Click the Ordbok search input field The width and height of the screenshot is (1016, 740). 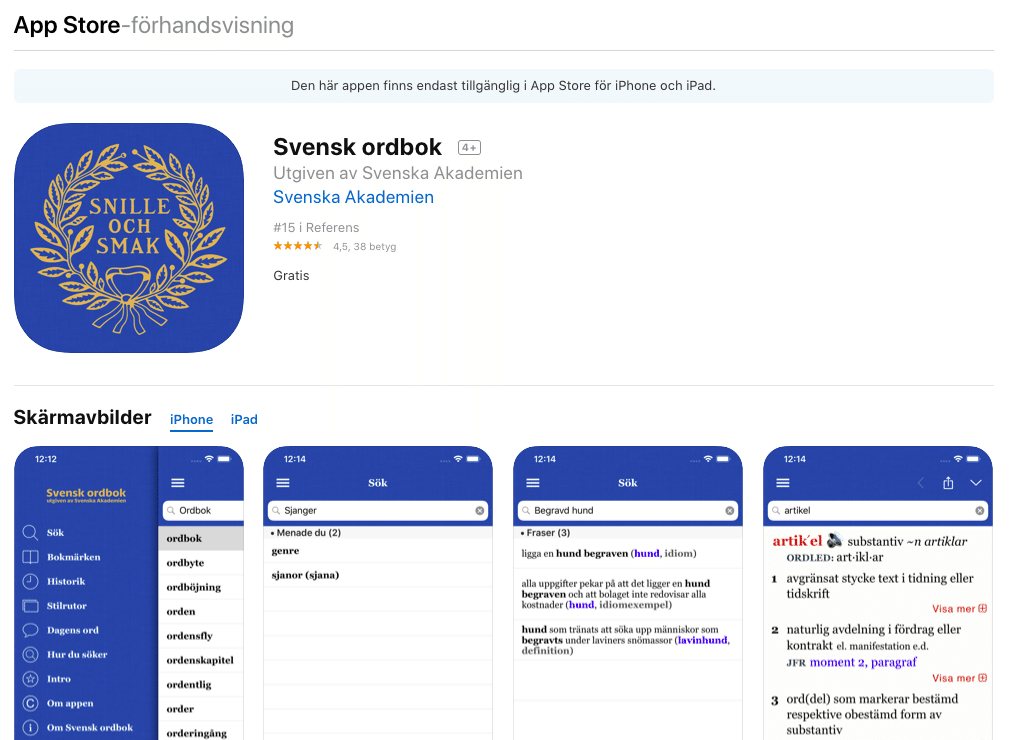203,511
